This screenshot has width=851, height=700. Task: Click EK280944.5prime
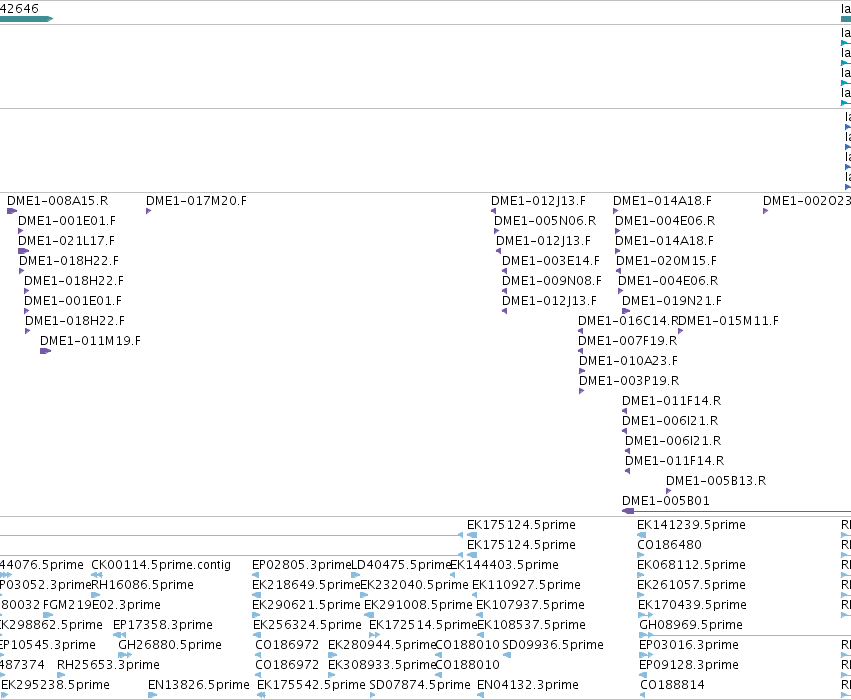382,645
